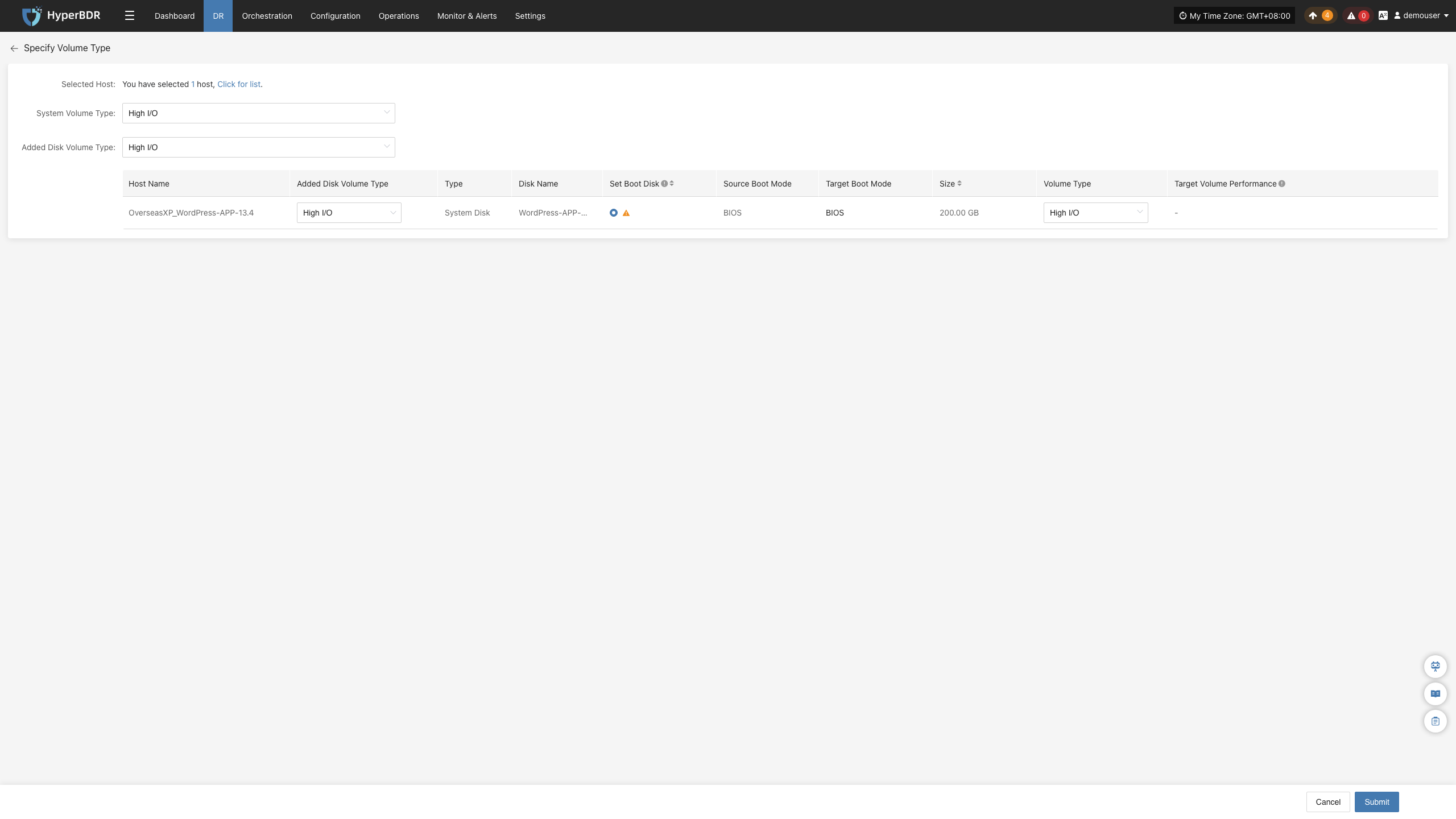Click the orange badge showing 4
The width and height of the screenshot is (1456, 819).
pyautogui.click(x=1327, y=16)
